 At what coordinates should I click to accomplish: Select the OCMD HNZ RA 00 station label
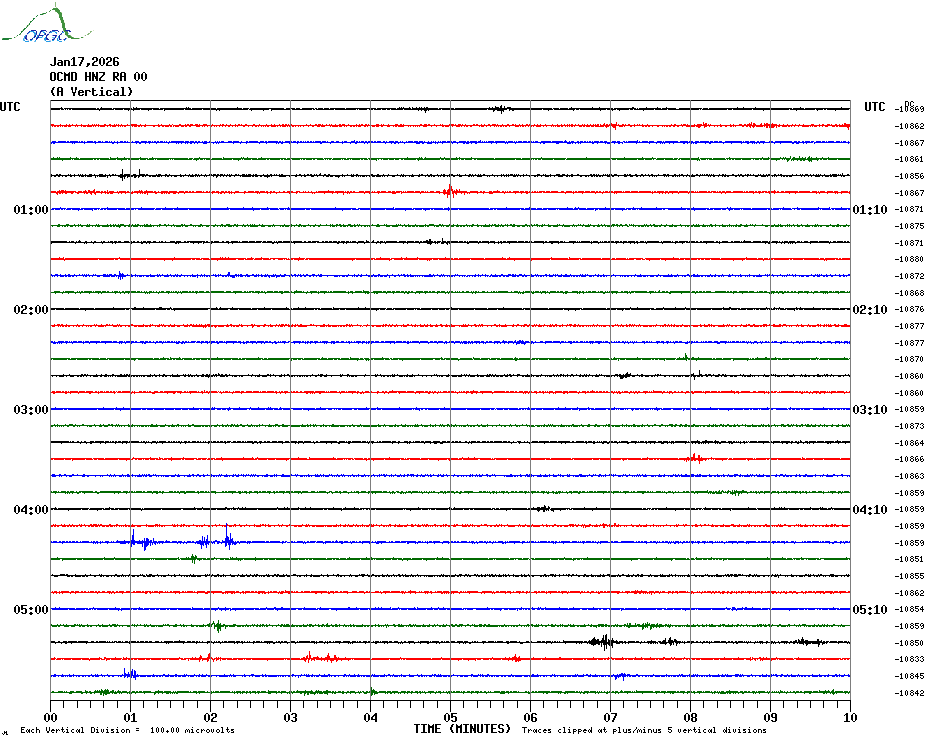98,77
